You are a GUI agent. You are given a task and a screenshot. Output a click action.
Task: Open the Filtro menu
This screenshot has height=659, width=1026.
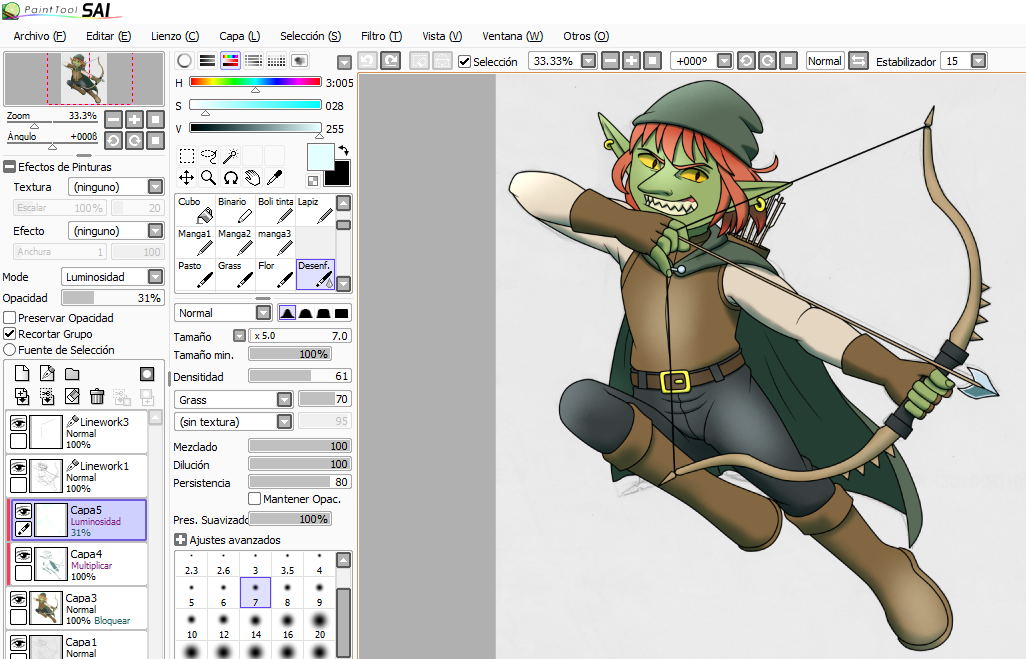(381, 36)
